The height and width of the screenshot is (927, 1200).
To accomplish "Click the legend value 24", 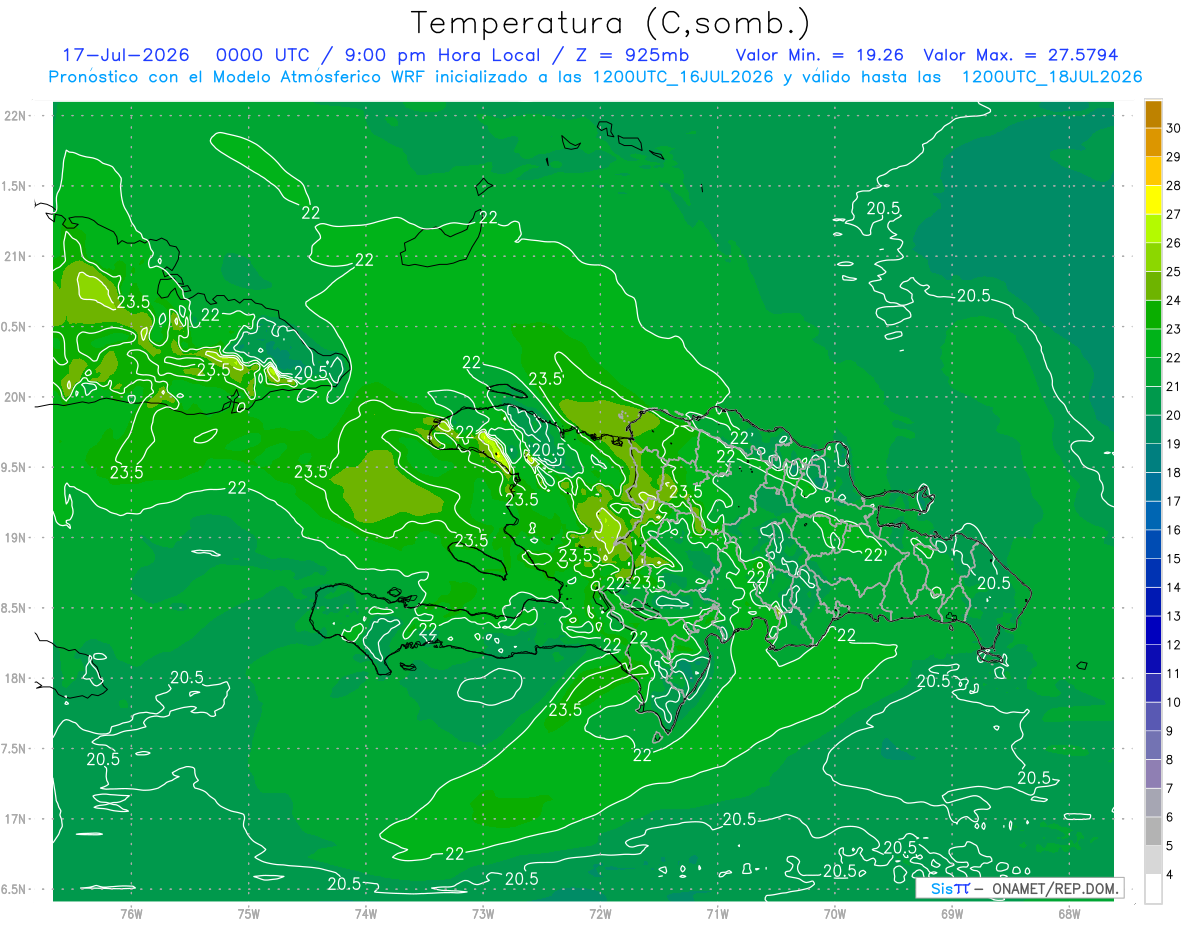I will point(1174,300).
